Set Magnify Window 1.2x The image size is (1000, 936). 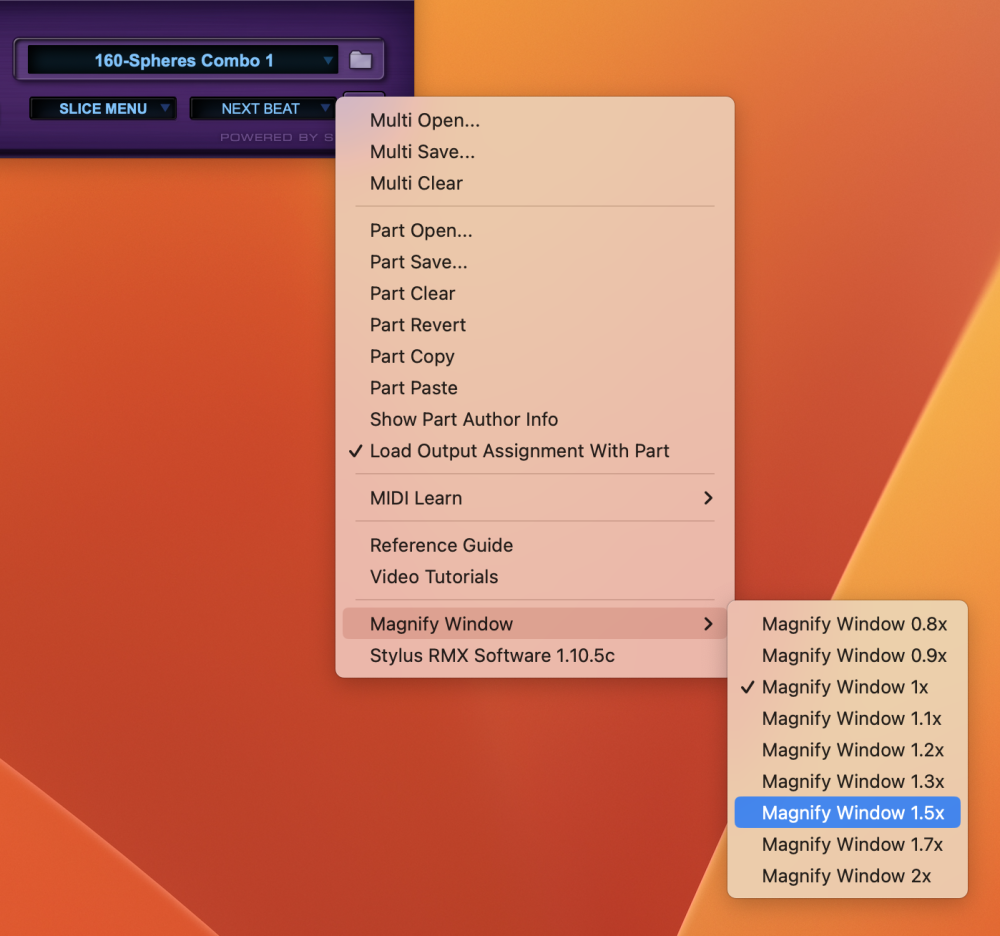click(x=847, y=750)
